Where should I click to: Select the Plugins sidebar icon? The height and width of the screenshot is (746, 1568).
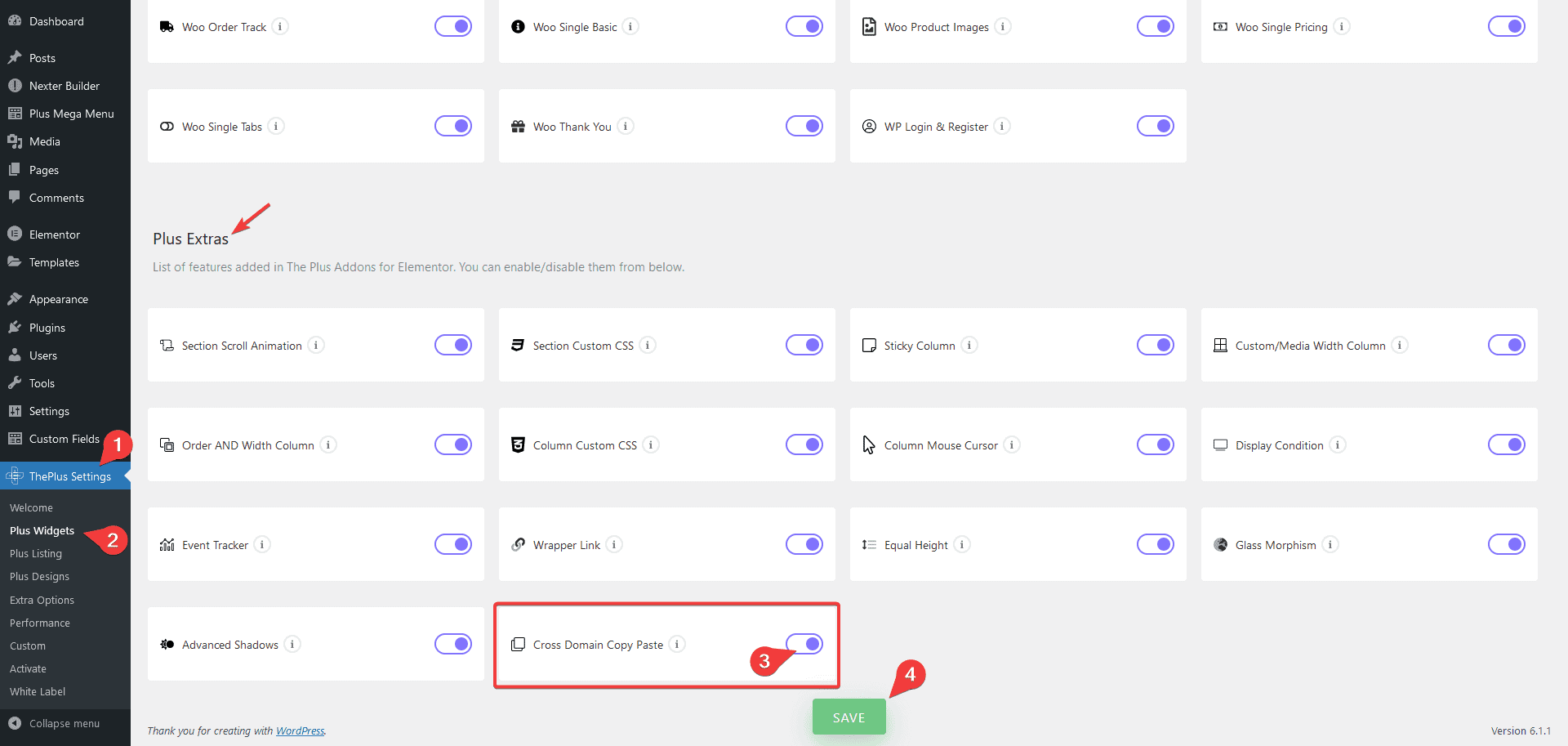[16, 327]
